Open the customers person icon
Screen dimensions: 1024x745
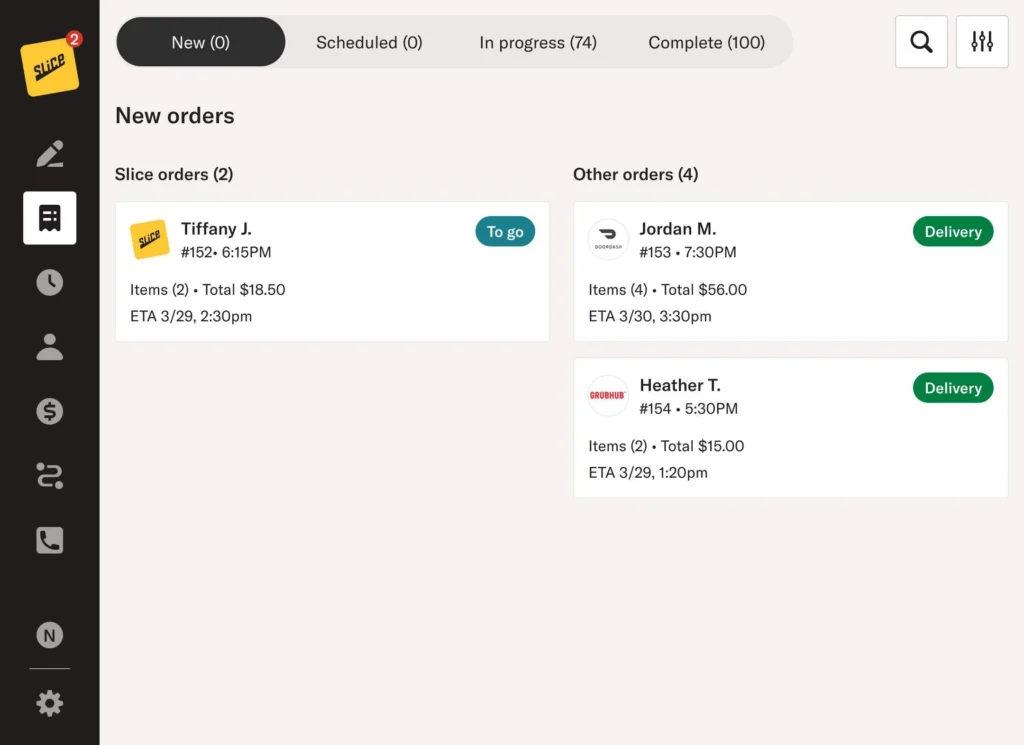click(x=49, y=347)
